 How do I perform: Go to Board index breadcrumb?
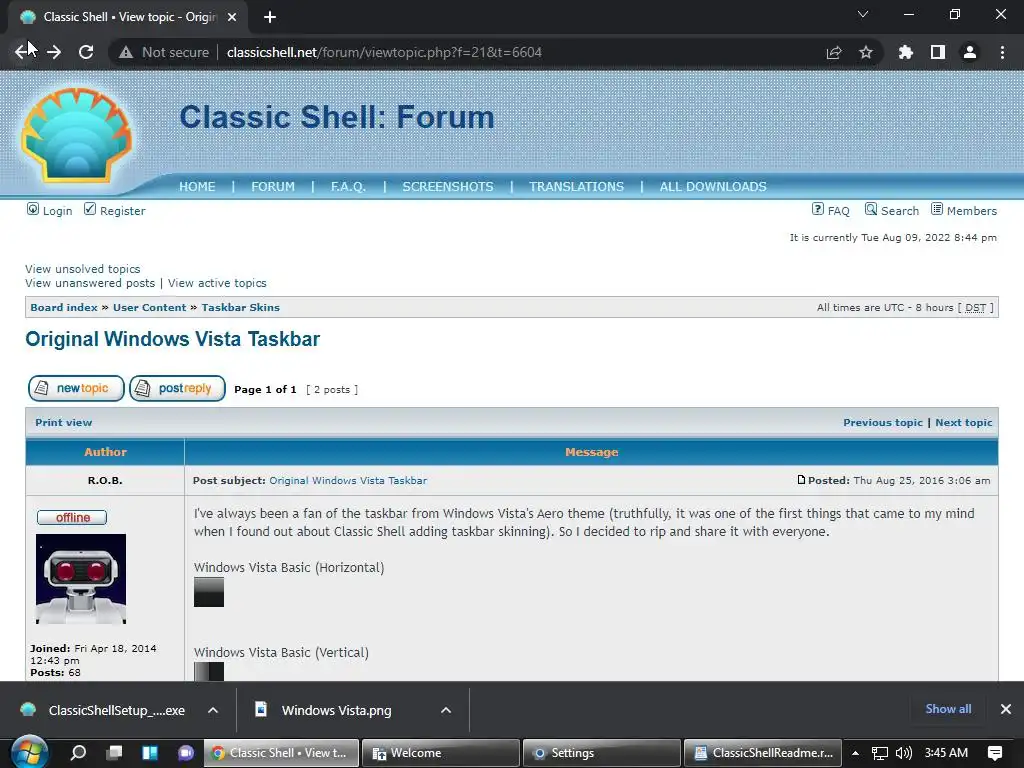tap(63, 307)
